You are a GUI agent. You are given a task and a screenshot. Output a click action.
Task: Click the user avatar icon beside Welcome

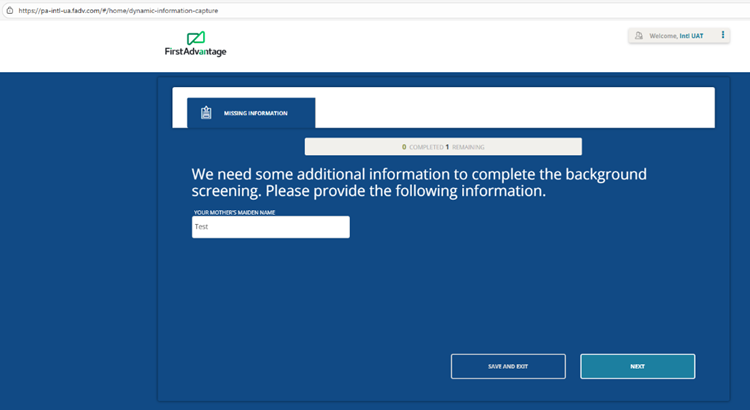pyautogui.click(x=638, y=36)
